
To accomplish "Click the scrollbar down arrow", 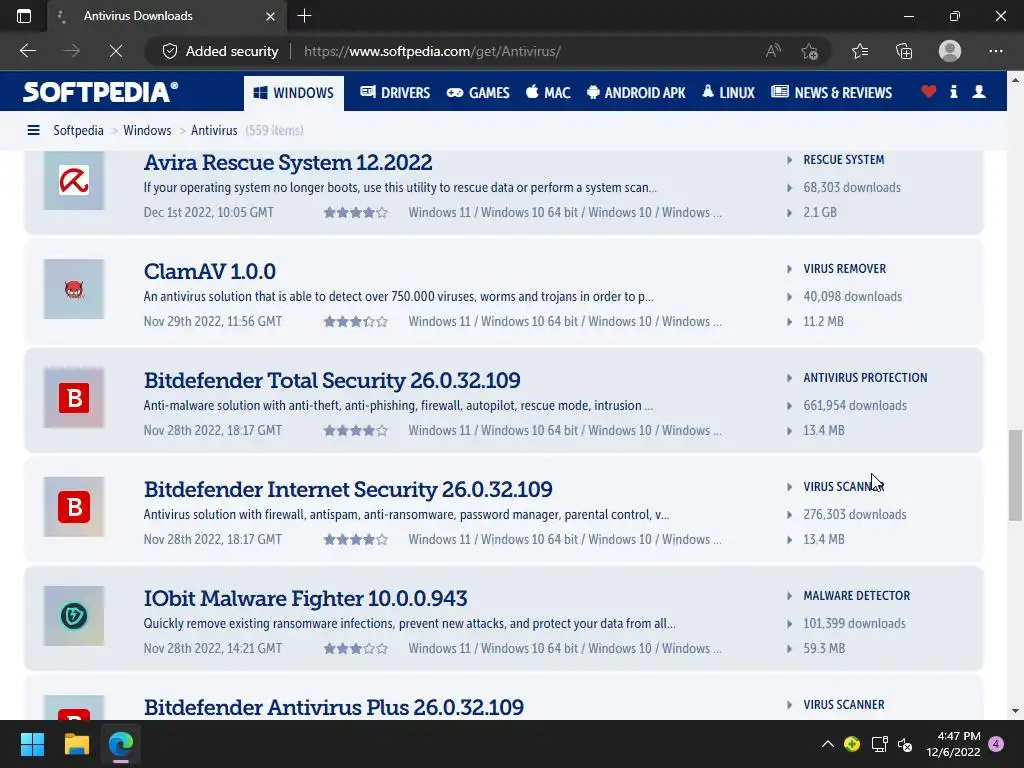I will pyautogui.click(x=1015, y=711).
